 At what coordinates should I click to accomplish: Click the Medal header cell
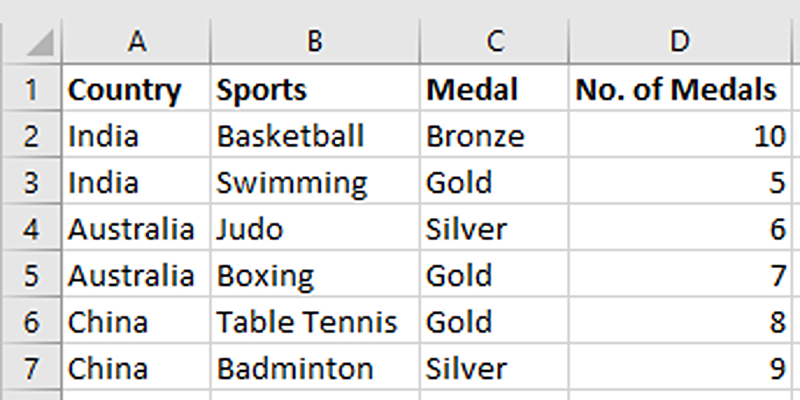(x=472, y=90)
